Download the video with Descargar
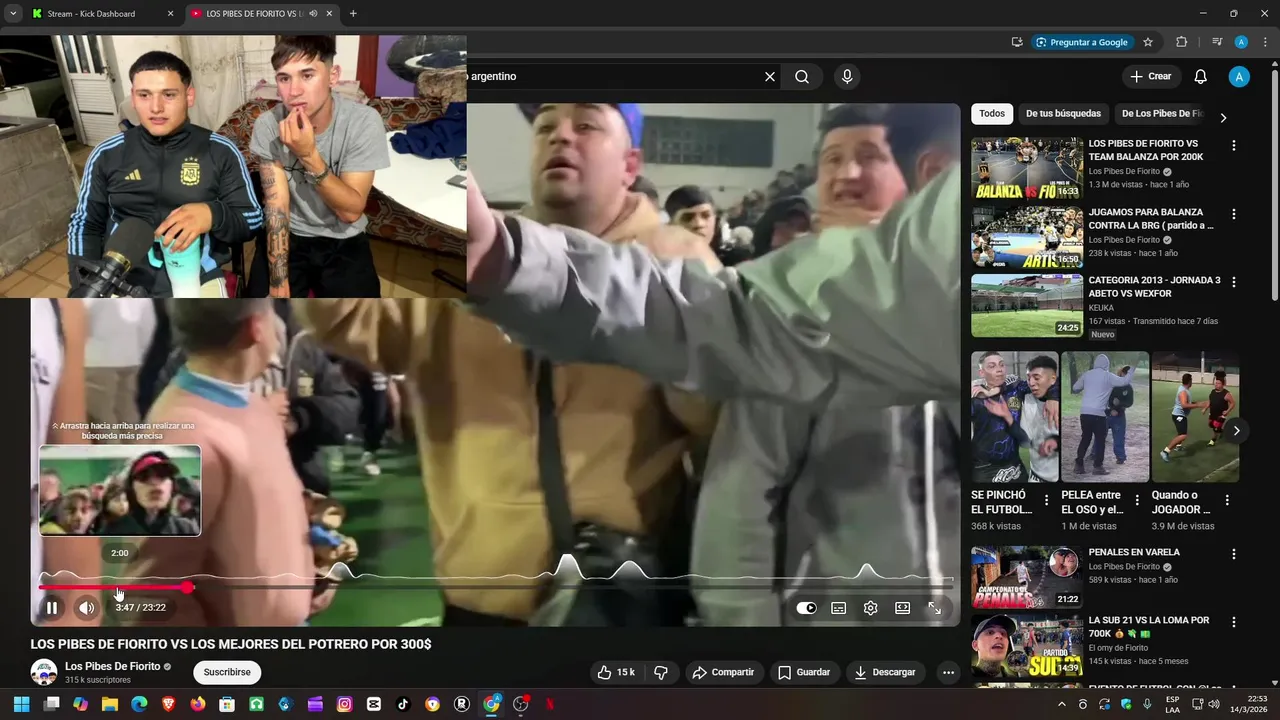The height and width of the screenshot is (720, 1280). click(x=885, y=672)
